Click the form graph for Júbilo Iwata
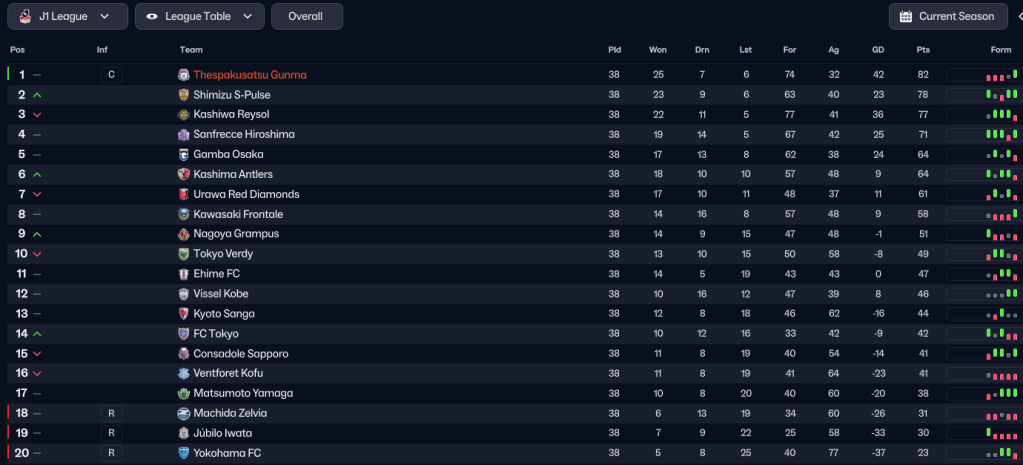Viewport: 1023px width, 465px height. point(982,433)
